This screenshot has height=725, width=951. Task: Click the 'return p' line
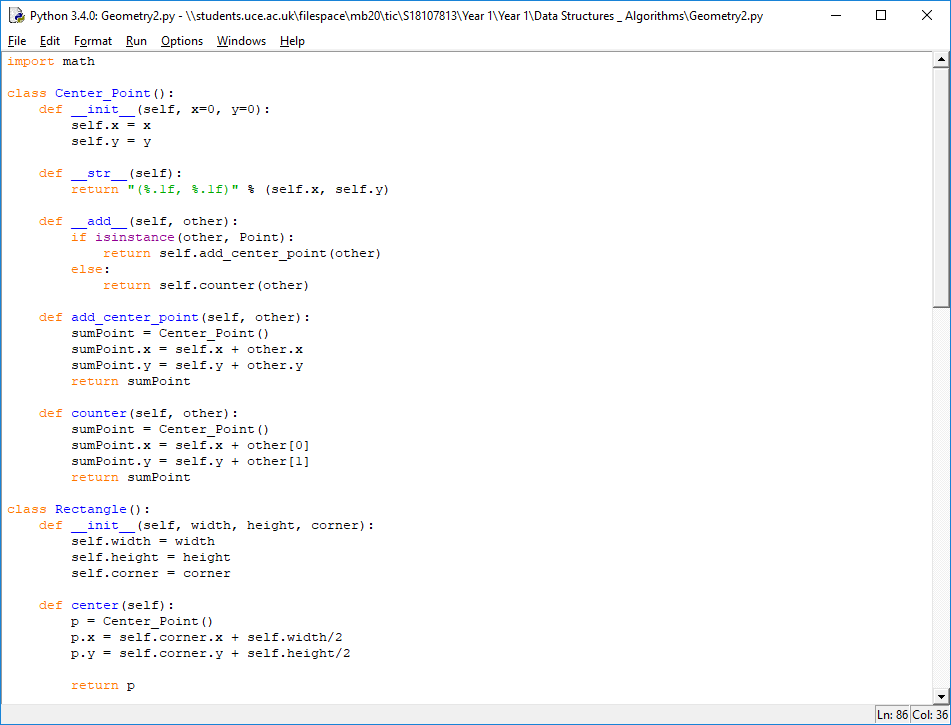pos(103,685)
